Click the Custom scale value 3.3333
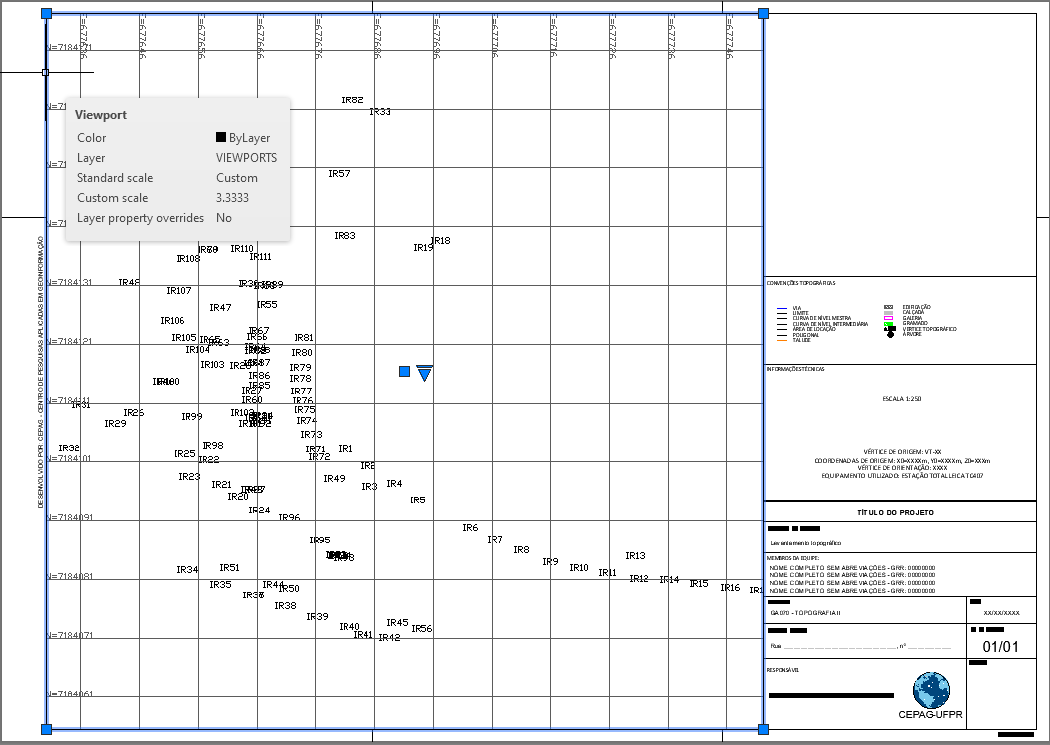 click(232, 198)
